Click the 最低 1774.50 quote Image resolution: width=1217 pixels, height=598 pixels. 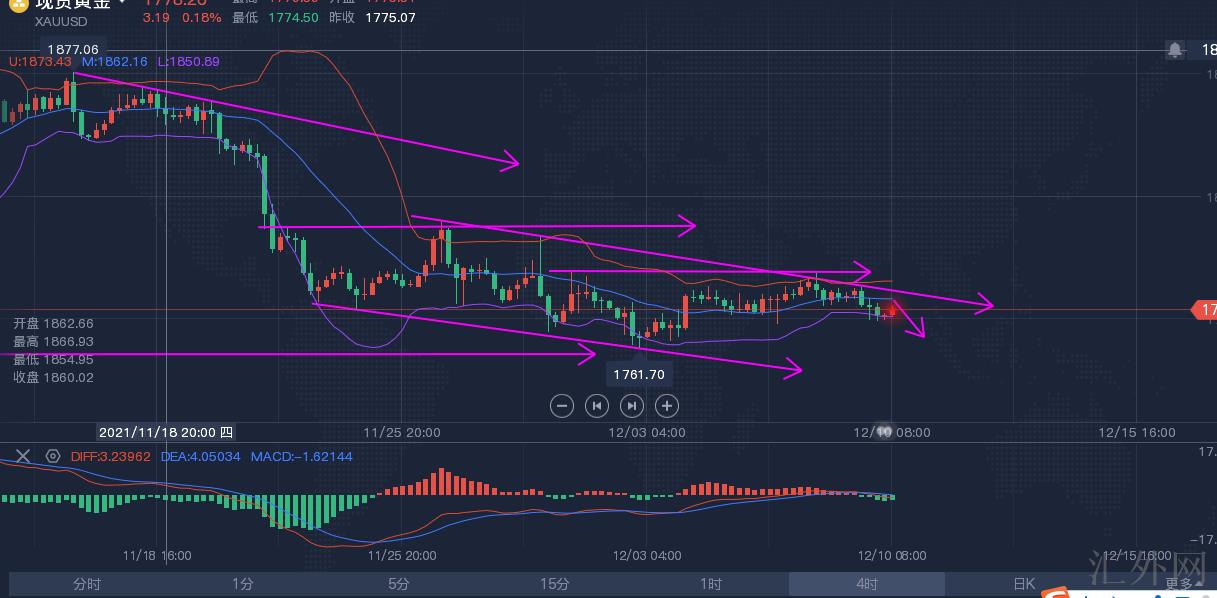click(x=276, y=18)
